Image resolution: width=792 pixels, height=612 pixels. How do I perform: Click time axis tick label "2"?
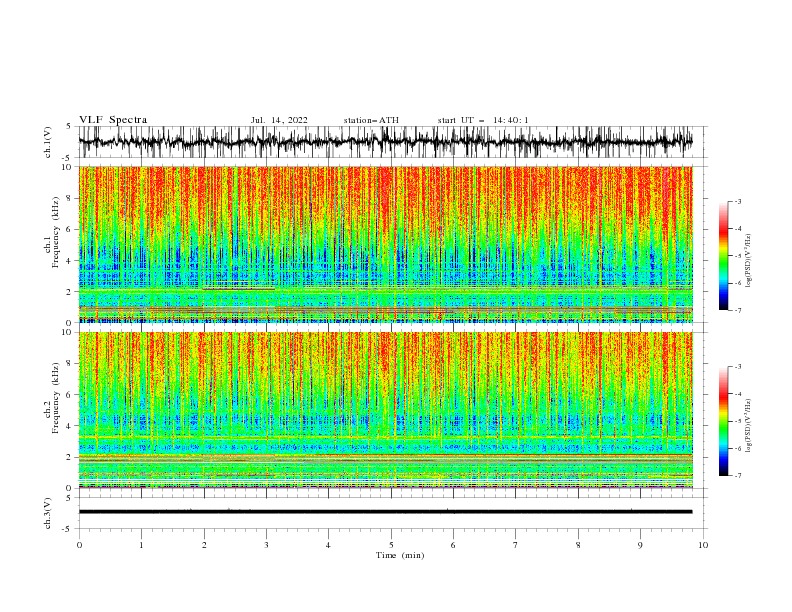tap(204, 545)
